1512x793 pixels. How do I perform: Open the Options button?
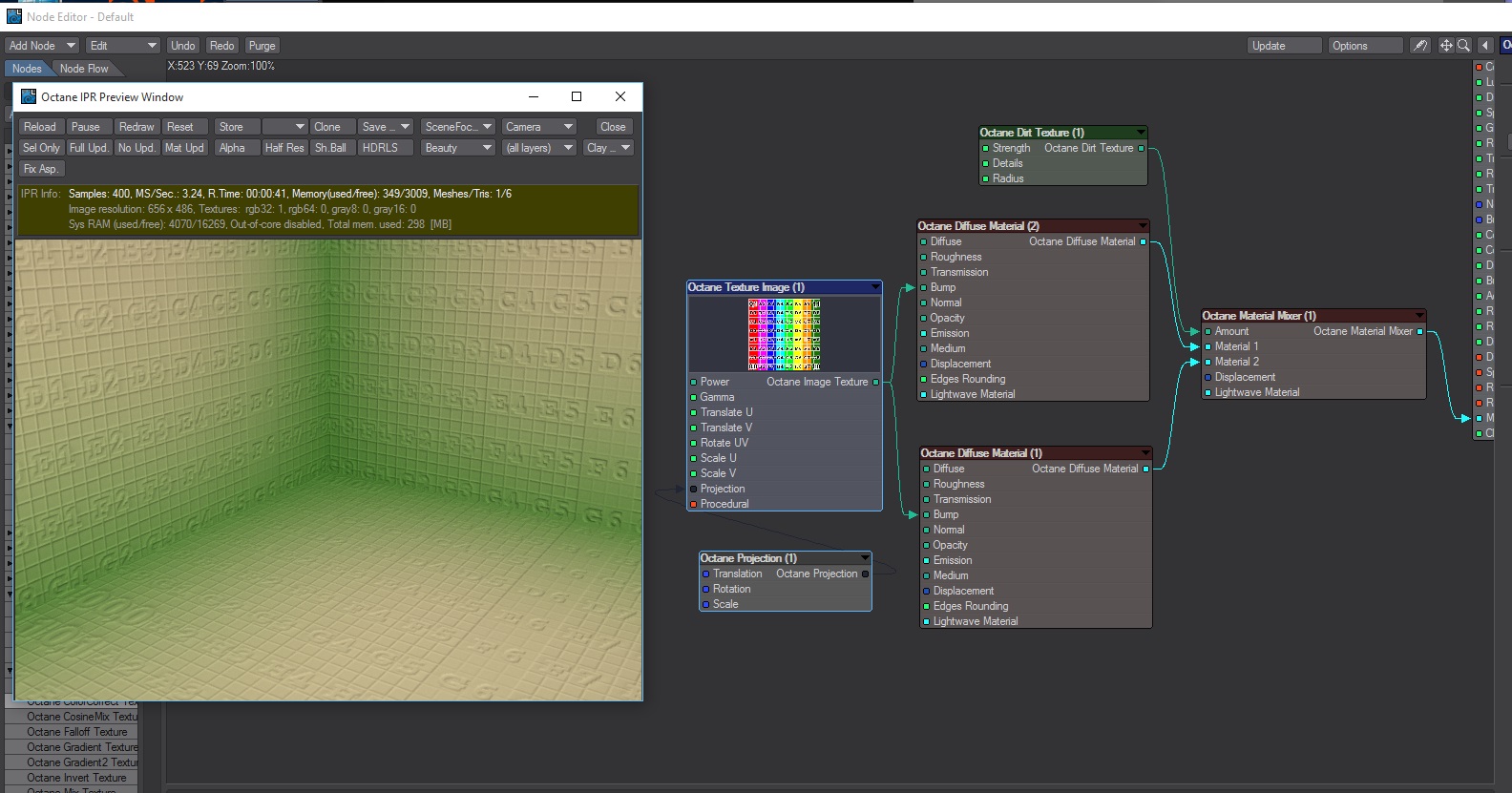(1366, 46)
